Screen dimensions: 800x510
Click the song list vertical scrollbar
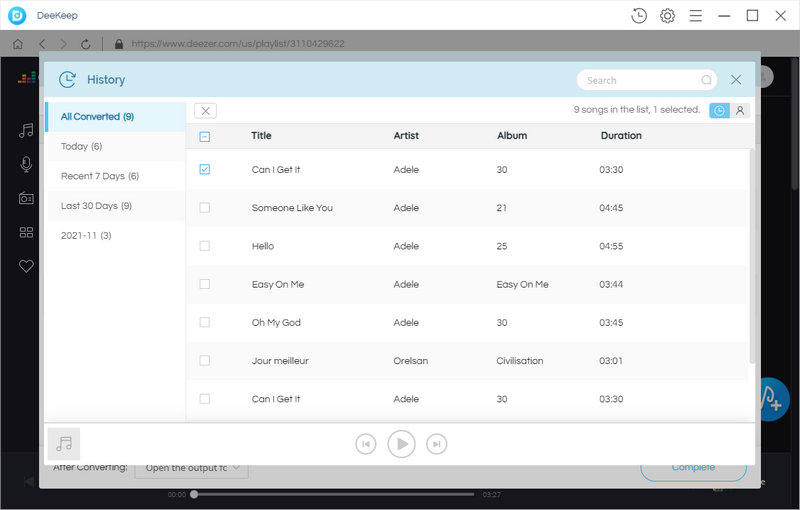click(x=752, y=256)
